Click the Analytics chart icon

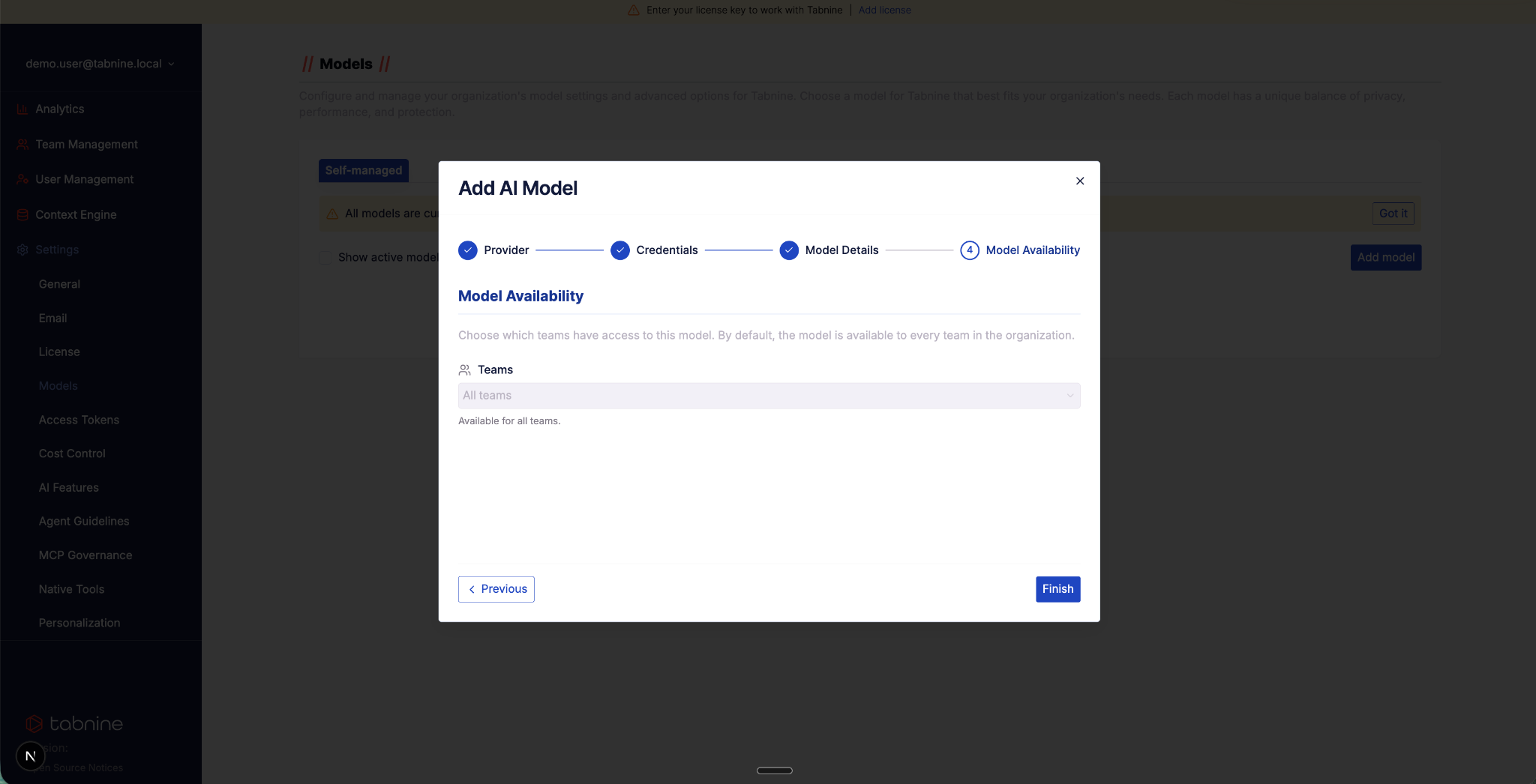[22, 109]
